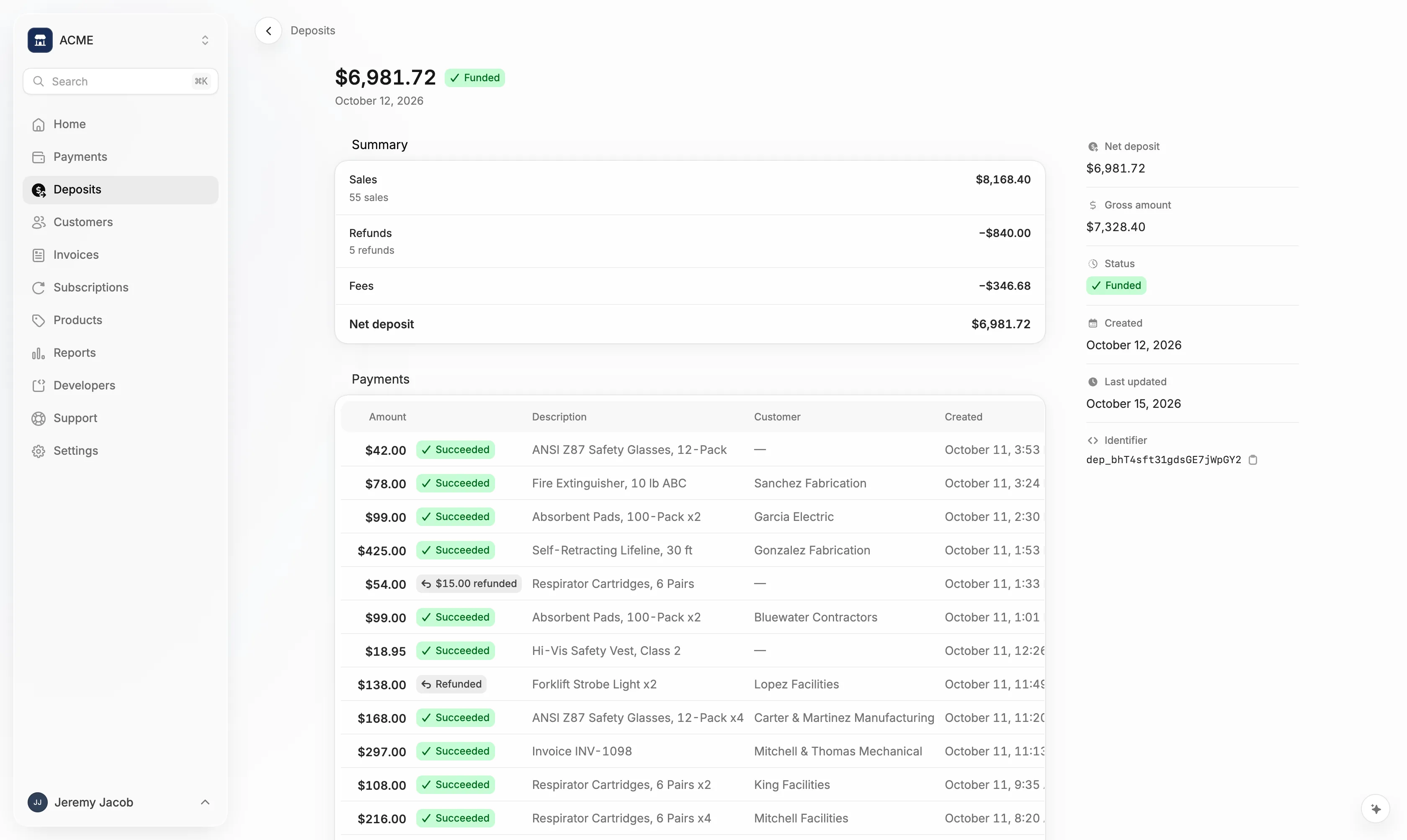The width and height of the screenshot is (1407, 840).
Task: Click the Settings gear icon
Action: 39,451
